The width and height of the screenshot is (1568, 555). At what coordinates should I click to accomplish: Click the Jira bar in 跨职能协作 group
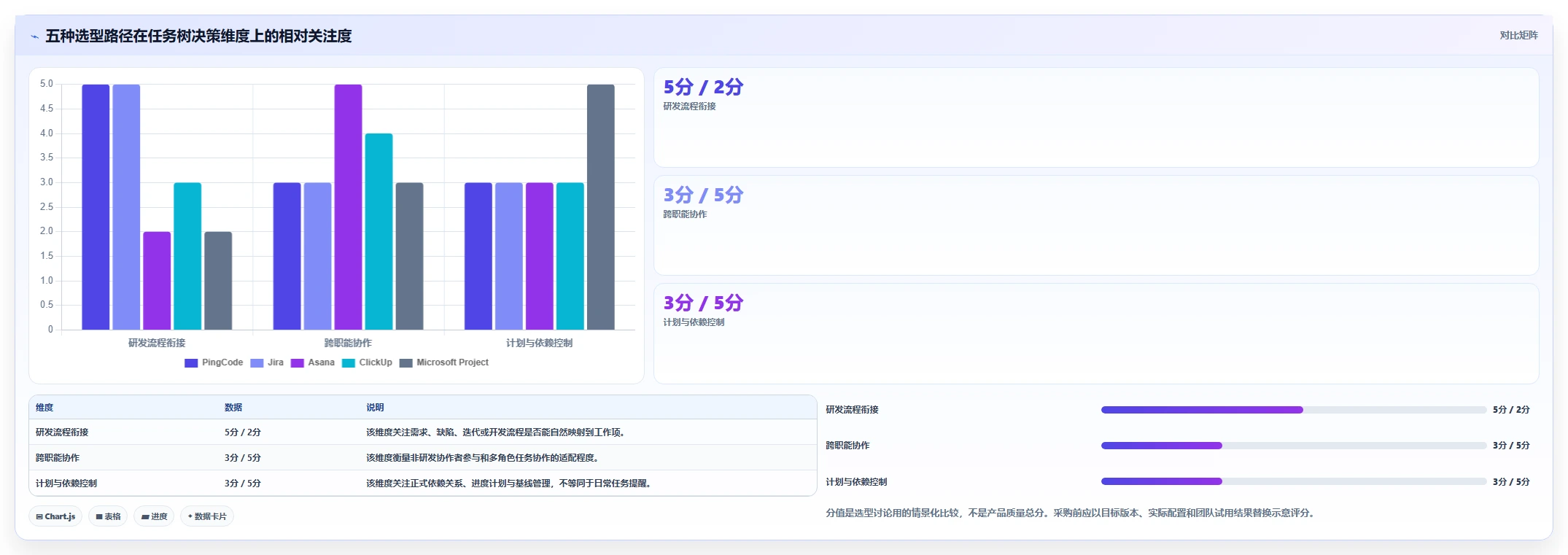317,256
